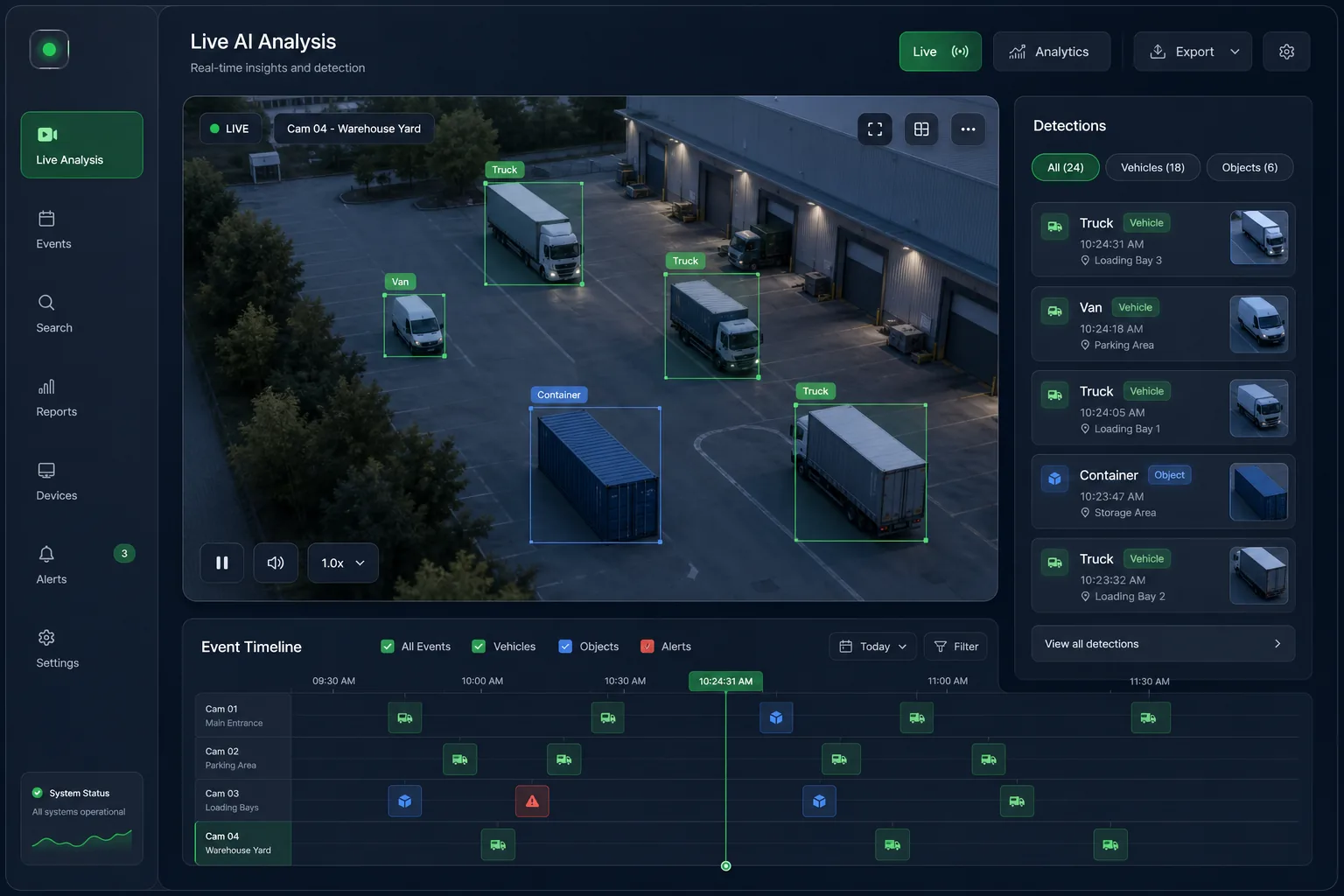Switch to multi-camera grid layout
The image size is (1344, 896).
tap(921, 129)
